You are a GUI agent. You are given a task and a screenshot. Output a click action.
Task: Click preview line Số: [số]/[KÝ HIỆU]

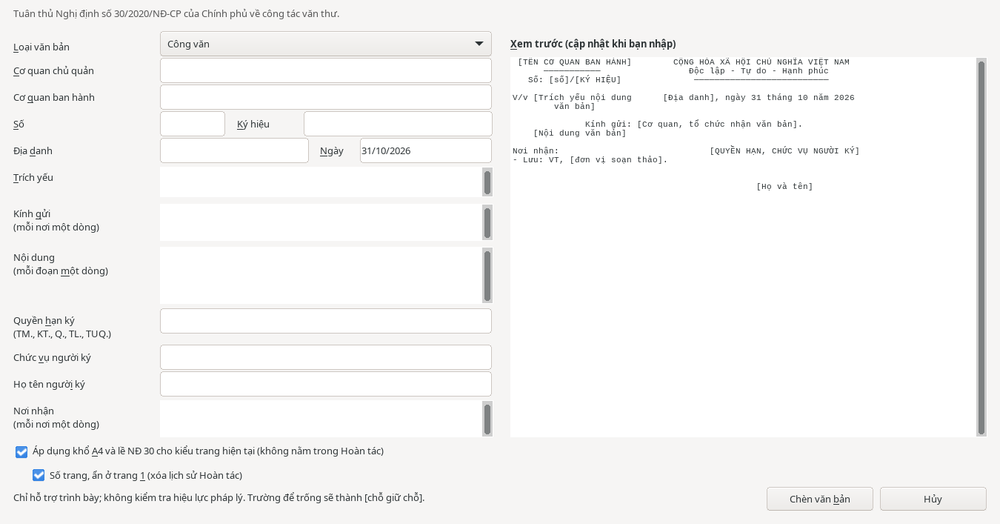click(575, 80)
